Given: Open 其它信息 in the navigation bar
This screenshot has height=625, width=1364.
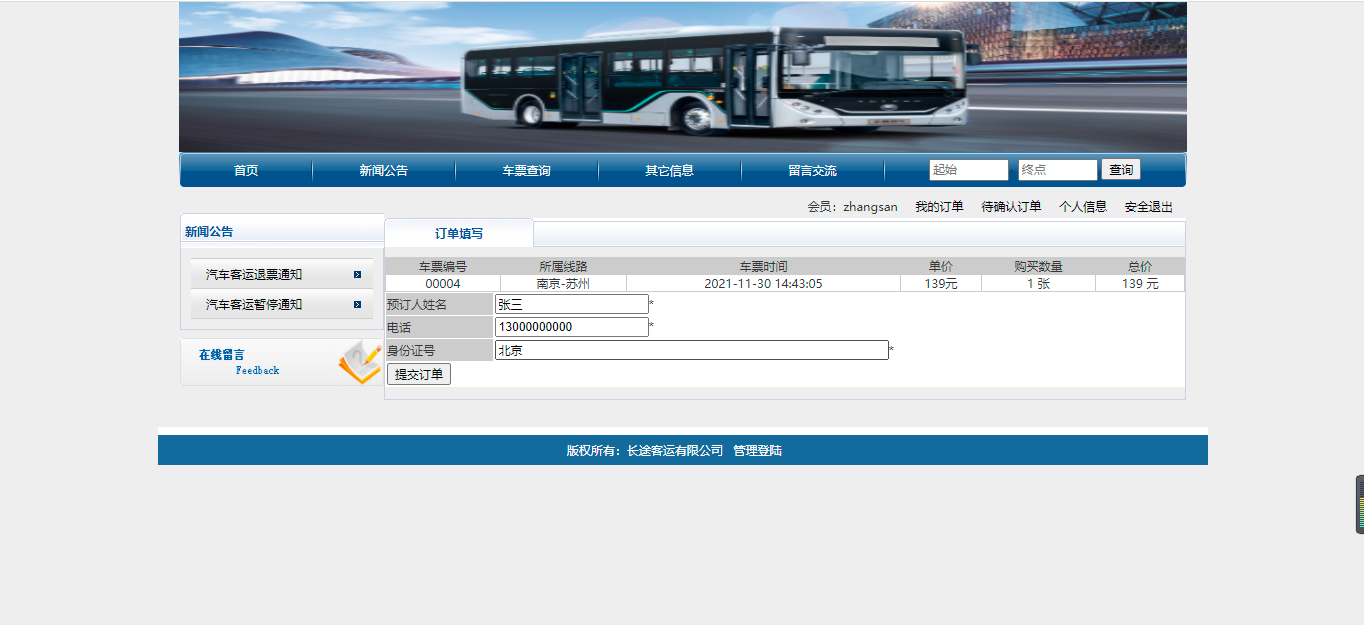Looking at the screenshot, I should 670,171.
